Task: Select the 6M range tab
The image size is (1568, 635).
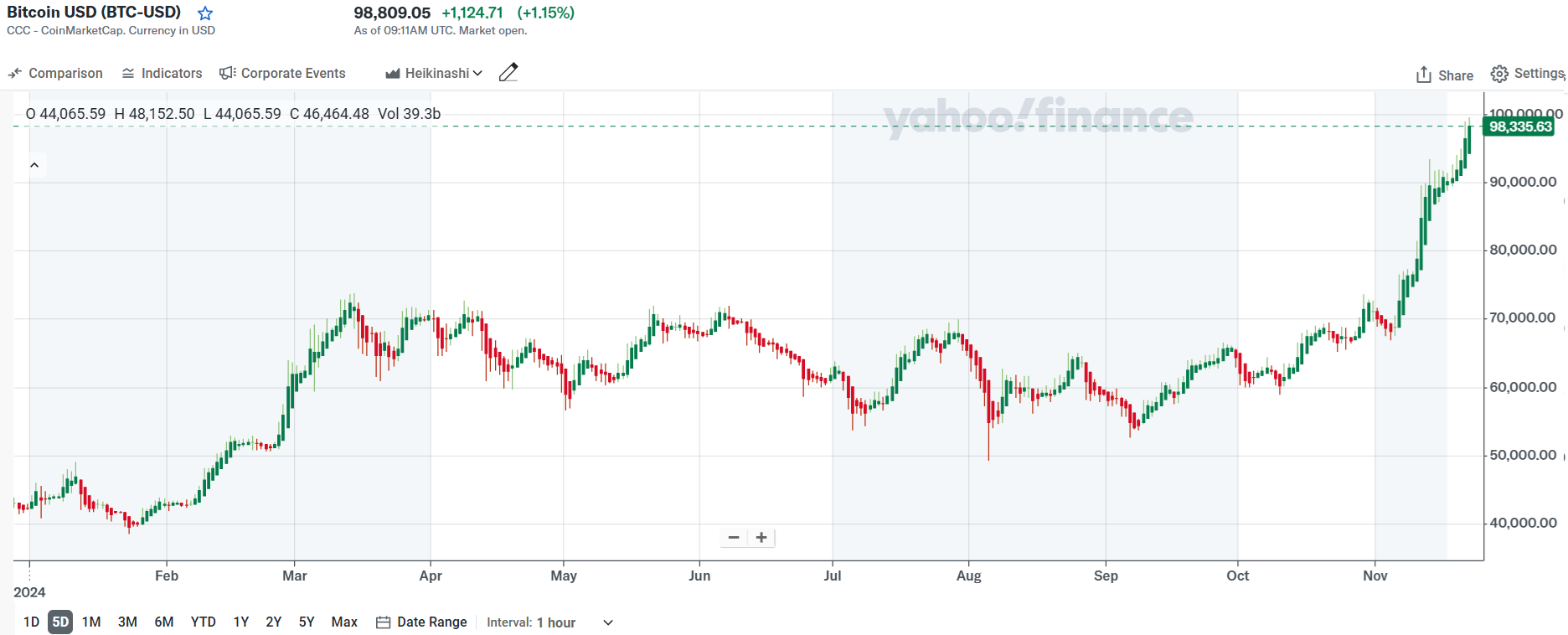Action: click(x=164, y=622)
